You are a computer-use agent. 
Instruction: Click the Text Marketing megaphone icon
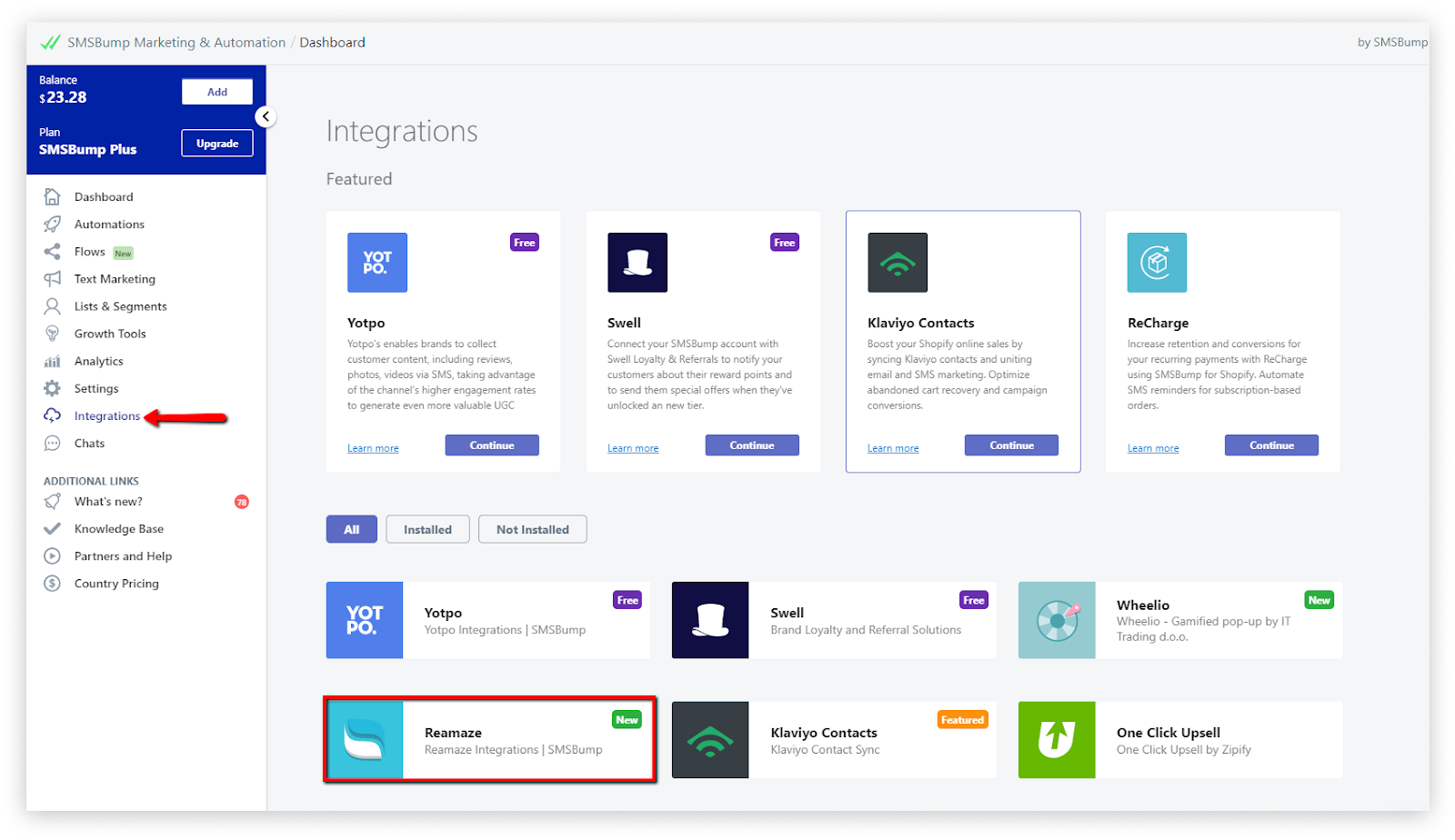pyautogui.click(x=53, y=278)
